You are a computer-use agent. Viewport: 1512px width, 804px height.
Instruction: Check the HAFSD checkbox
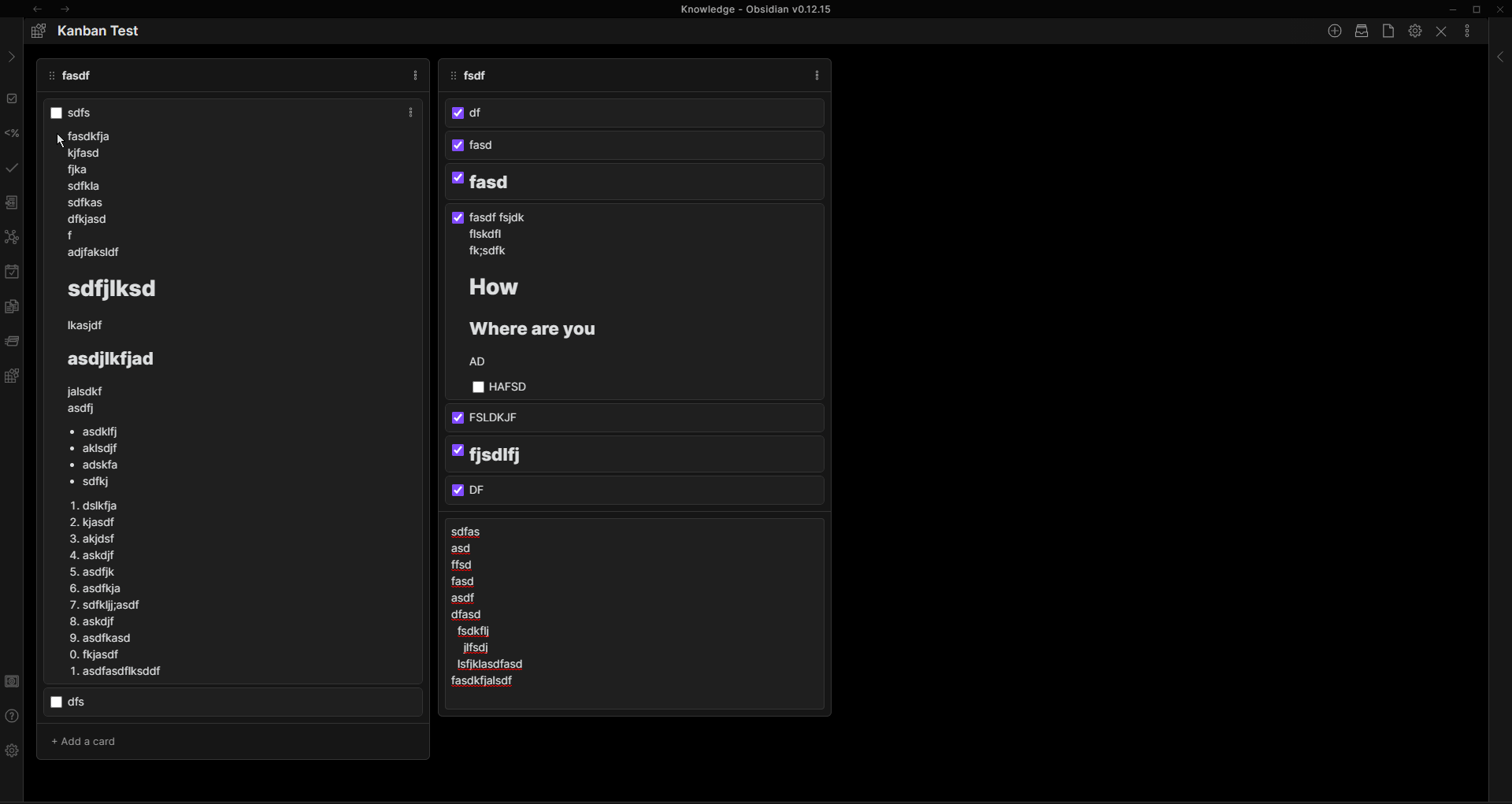click(x=478, y=387)
